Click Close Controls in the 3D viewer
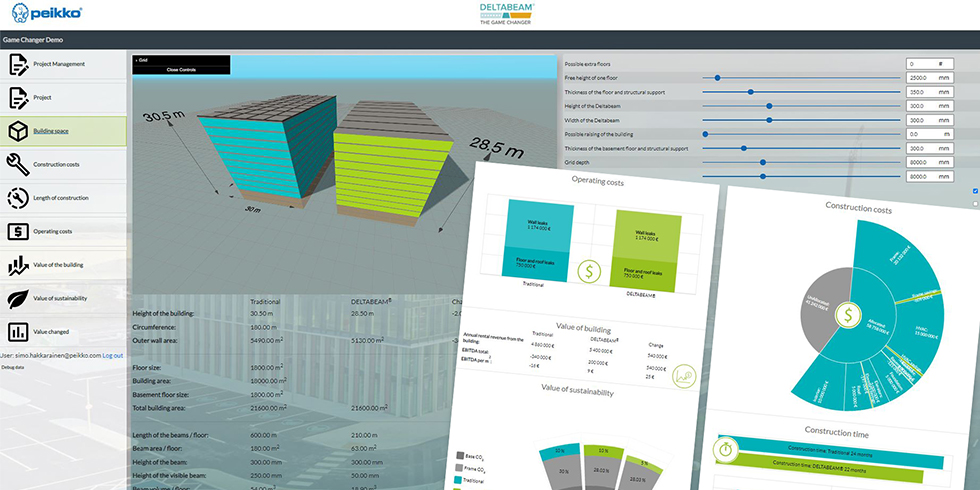980x490 pixels. [x=181, y=69]
